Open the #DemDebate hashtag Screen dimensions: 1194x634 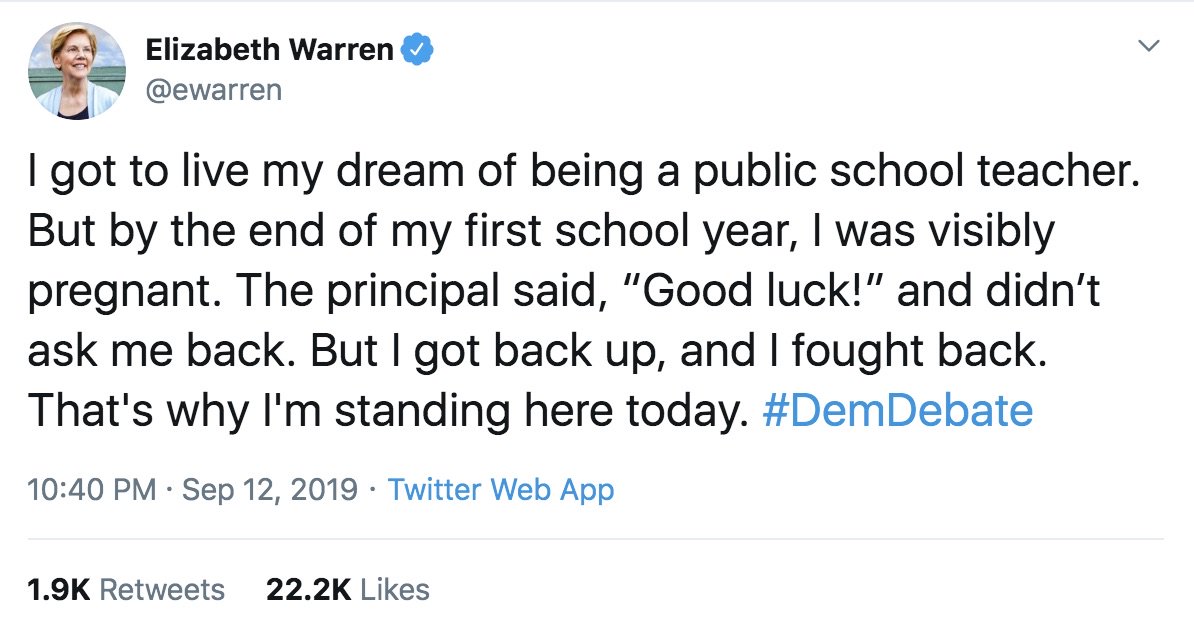[896, 411]
